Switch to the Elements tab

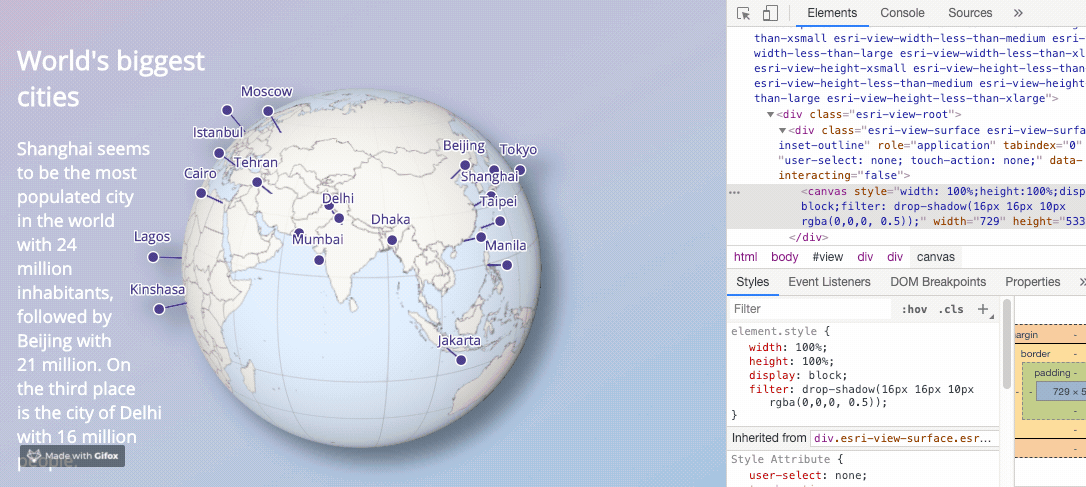point(832,12)
